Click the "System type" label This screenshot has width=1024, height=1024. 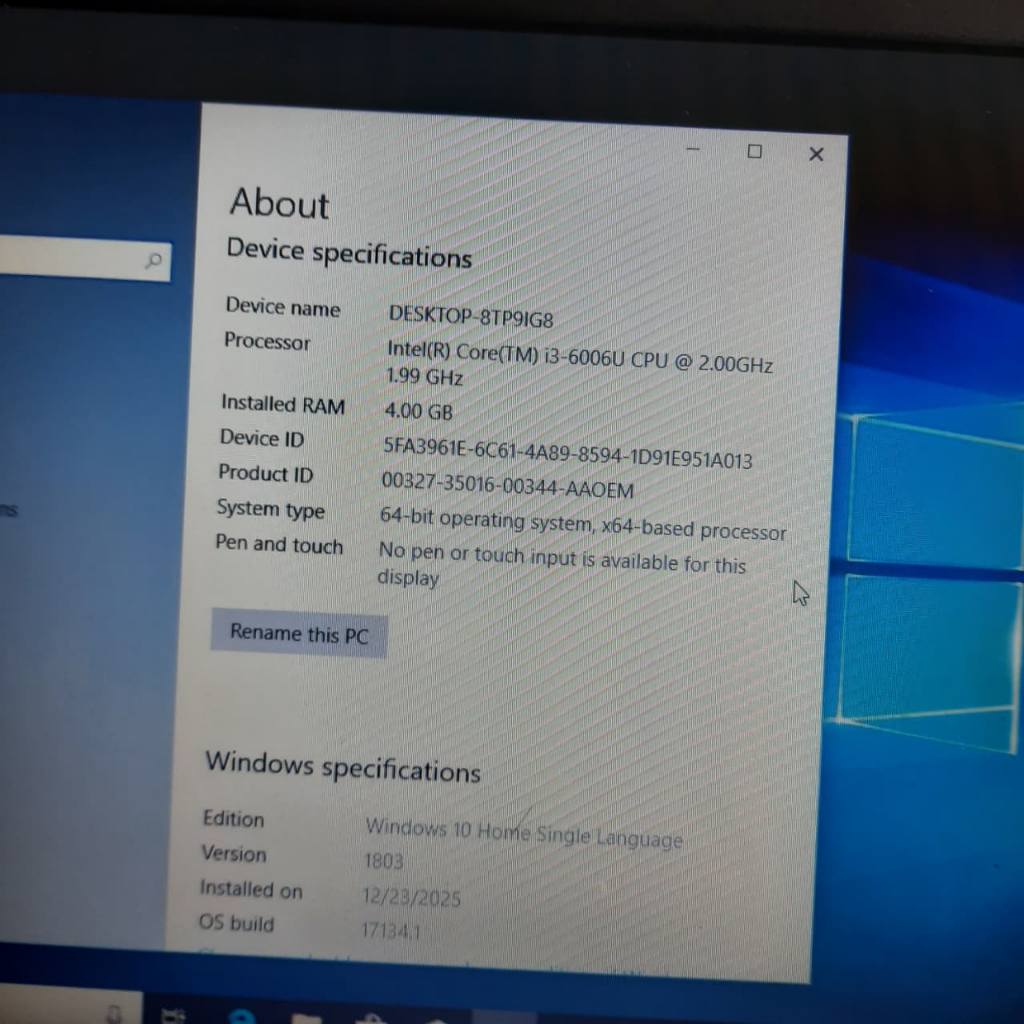[x=270, y=509]
